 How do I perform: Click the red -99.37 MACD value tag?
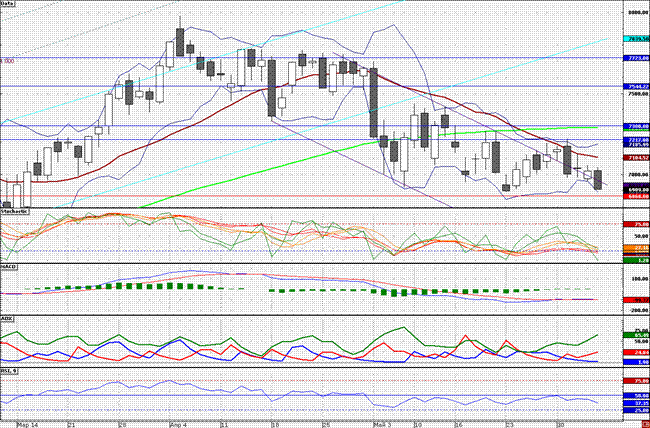636,299
